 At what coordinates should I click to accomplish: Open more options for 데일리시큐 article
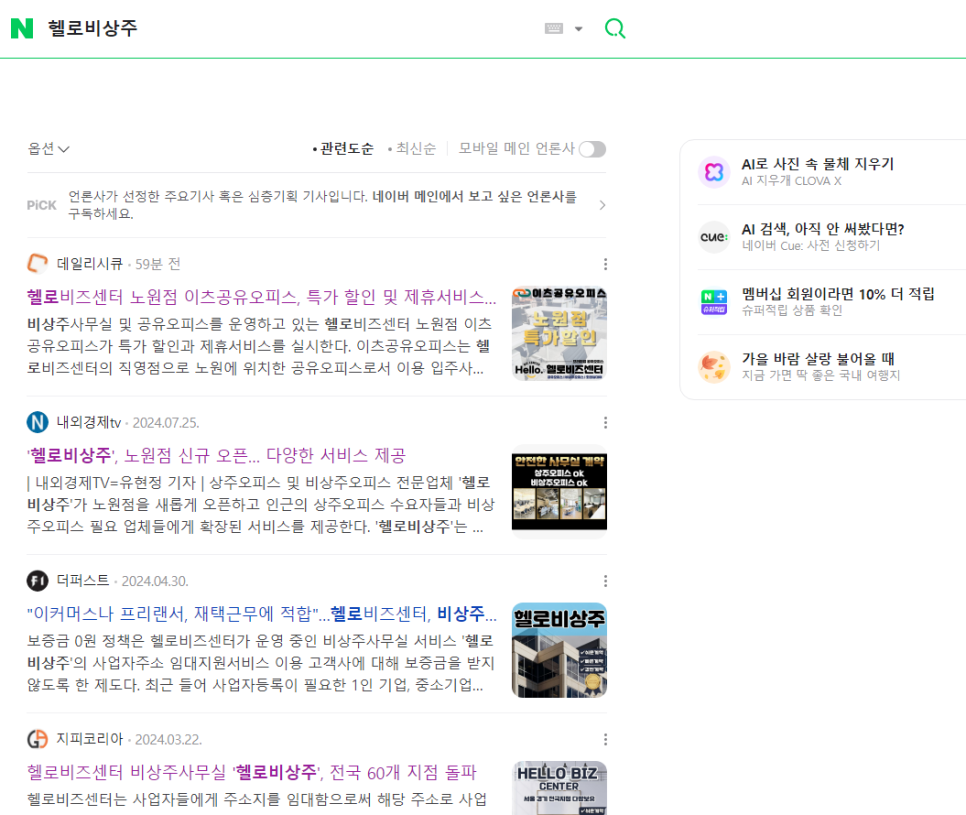606,264
